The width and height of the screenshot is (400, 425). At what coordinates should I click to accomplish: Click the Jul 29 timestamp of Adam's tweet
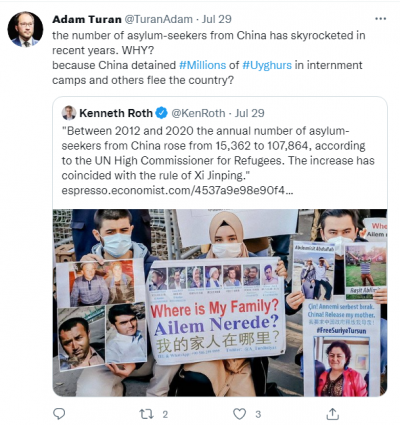pyautogui.click(x=217, y=19)
